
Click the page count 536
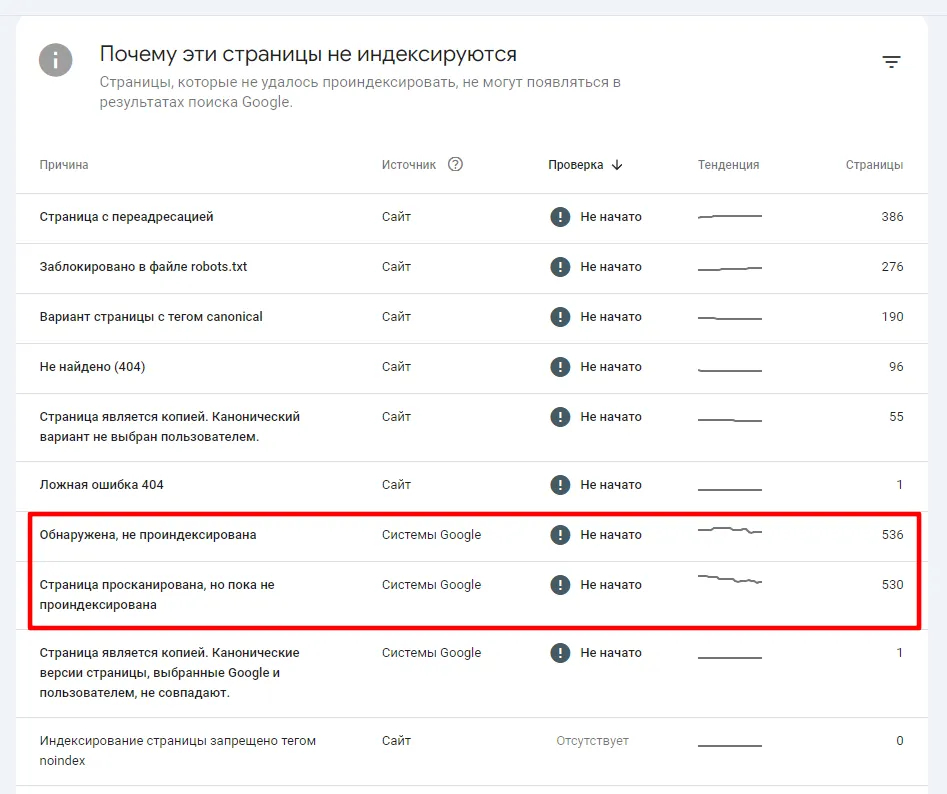(892, 535)
